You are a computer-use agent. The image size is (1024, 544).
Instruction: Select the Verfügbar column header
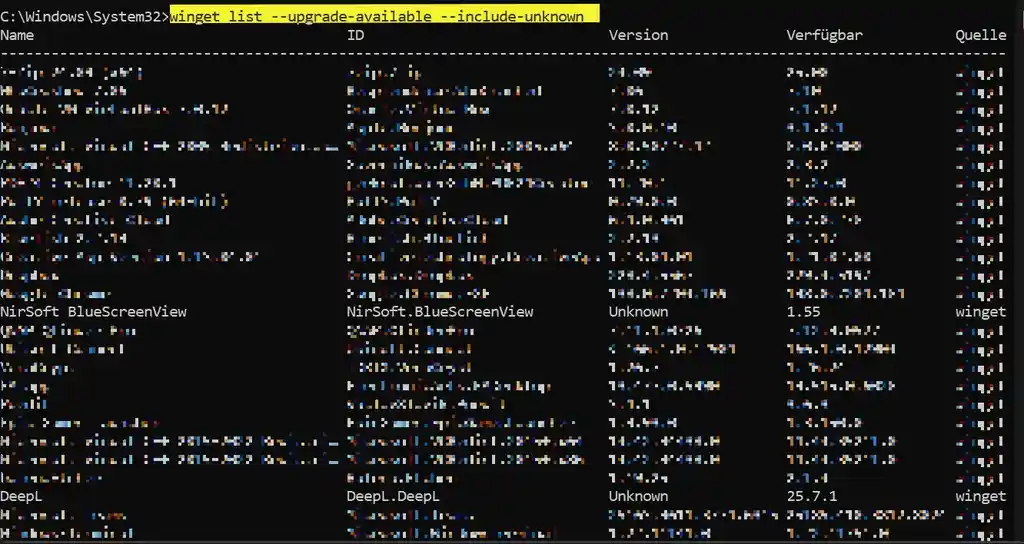[824, 35]
